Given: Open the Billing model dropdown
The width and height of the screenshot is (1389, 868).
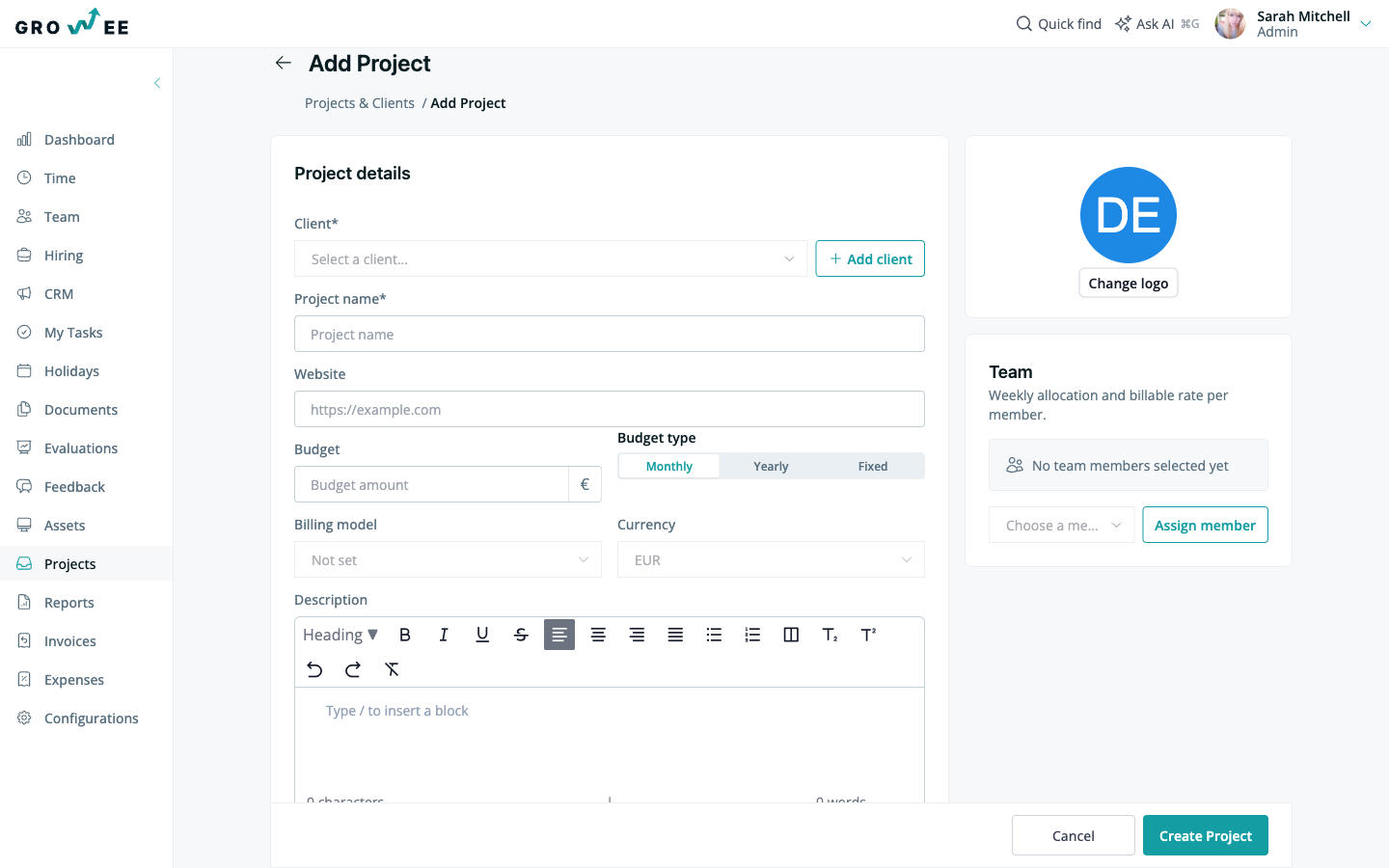Looking at the screenshot, I should [448, 559].
